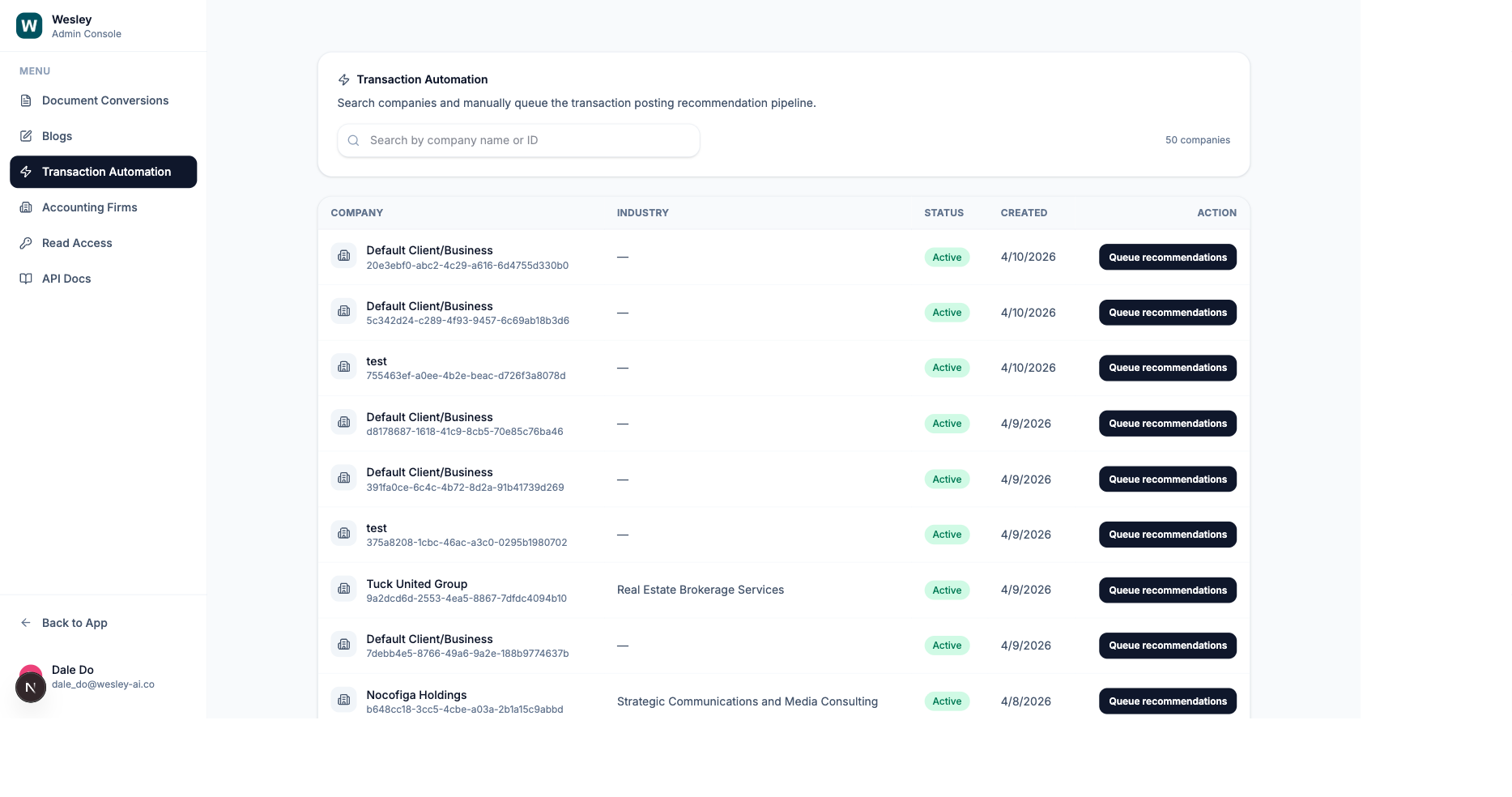Click the Wesley W logo
The height and width of the screenshot is (797, 1512).
point(28,25)
